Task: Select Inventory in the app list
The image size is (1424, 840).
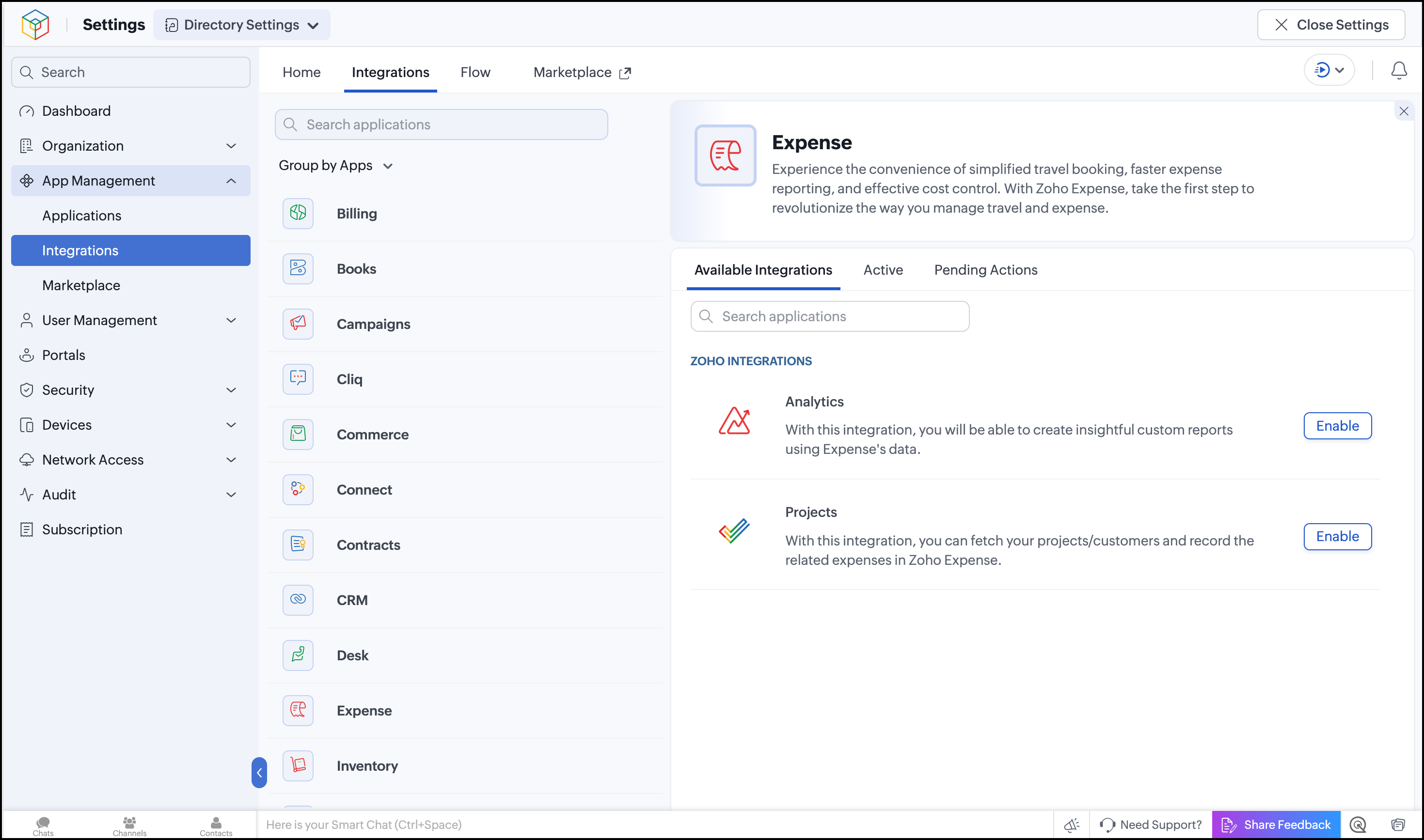Action: pyautogui.click(x=465, y=765)
